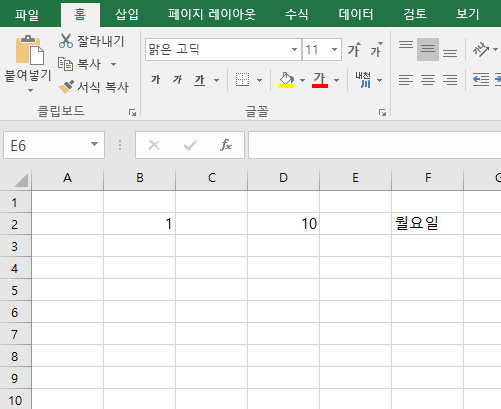Open the font size dropdown arrow
This screenshot has width=501, height=409.
click(334, 50)
